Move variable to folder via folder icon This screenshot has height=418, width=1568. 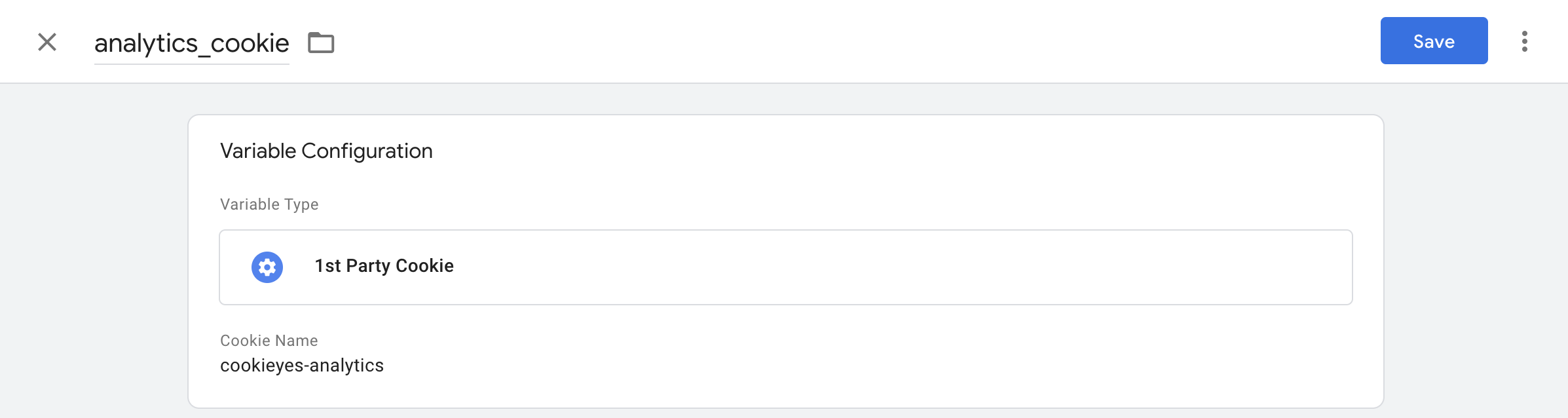321,43
